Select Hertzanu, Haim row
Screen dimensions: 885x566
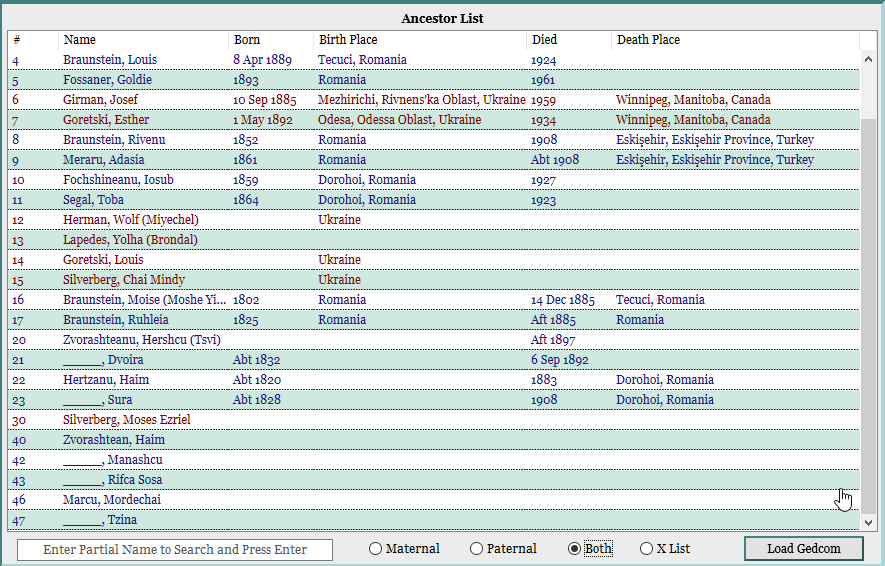(x=433, y=380)
